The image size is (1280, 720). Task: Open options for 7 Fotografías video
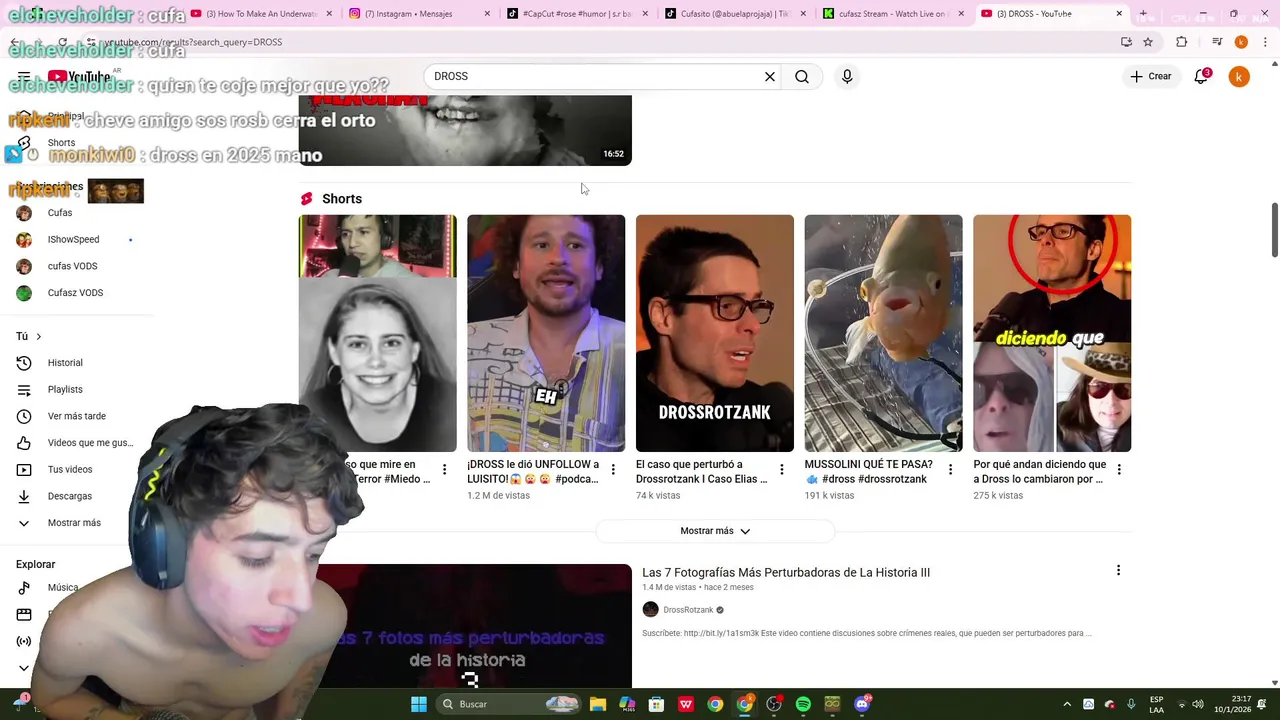(x=1118, y=570)
